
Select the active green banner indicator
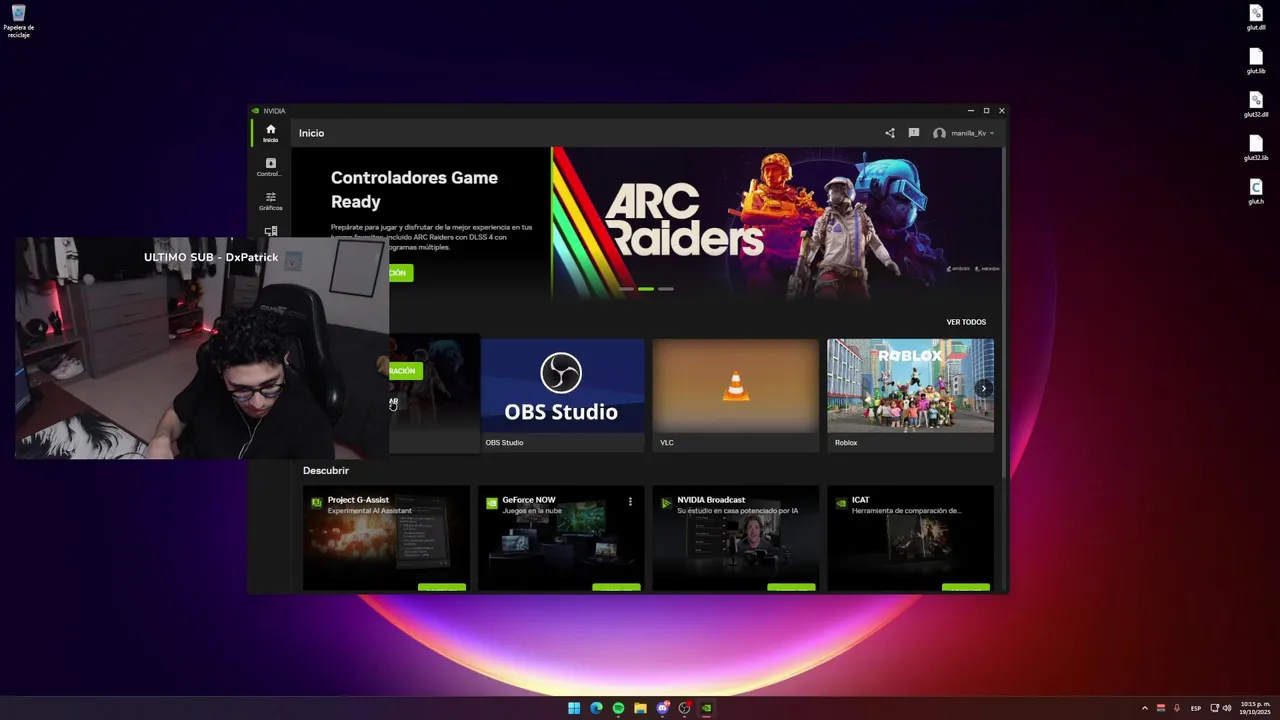tap(646, 289)
